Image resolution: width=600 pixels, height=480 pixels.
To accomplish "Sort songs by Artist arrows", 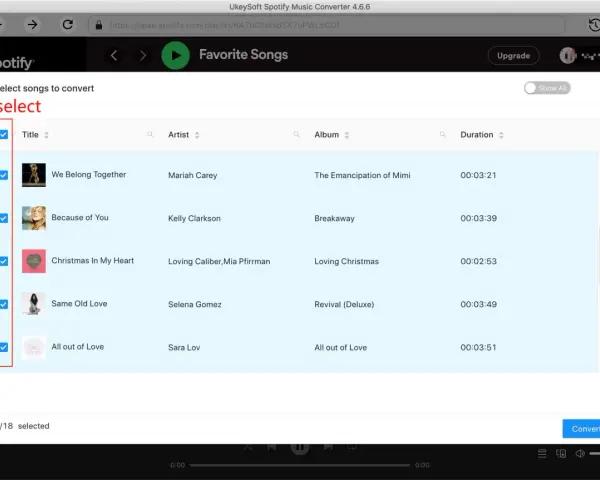I will point(197,135).
